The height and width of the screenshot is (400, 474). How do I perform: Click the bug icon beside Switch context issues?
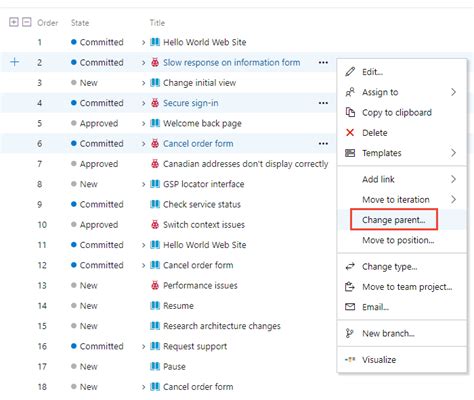(x=155, y=225)
